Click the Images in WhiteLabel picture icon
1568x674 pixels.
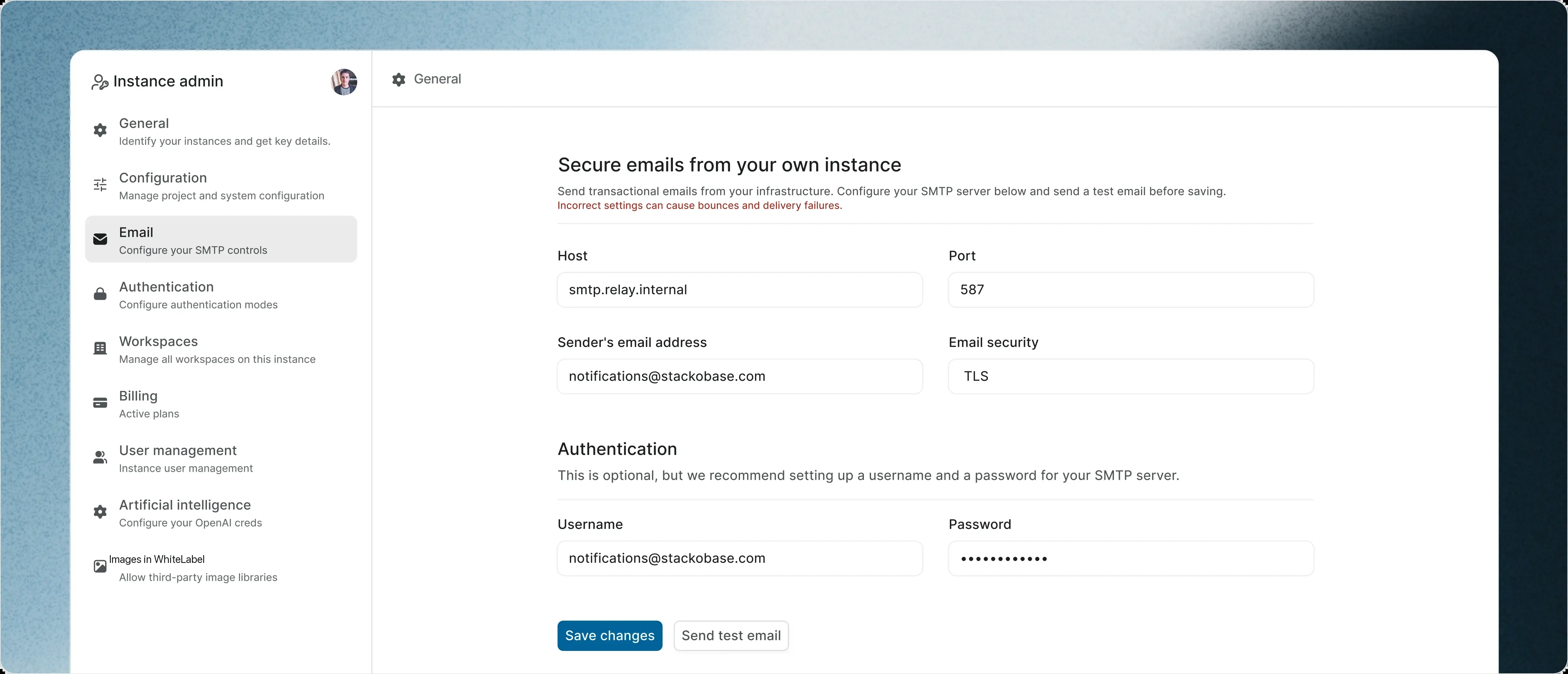(x=100, y=566)
